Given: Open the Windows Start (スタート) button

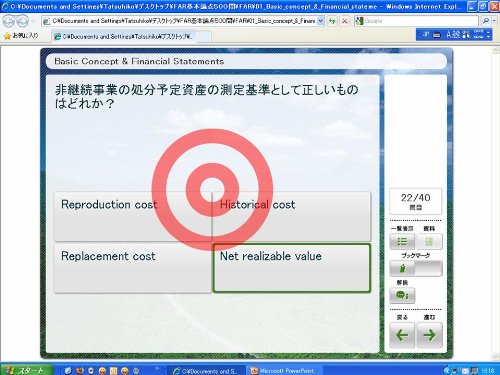Looking at the screenshot, I should click(x=26, y=370).
